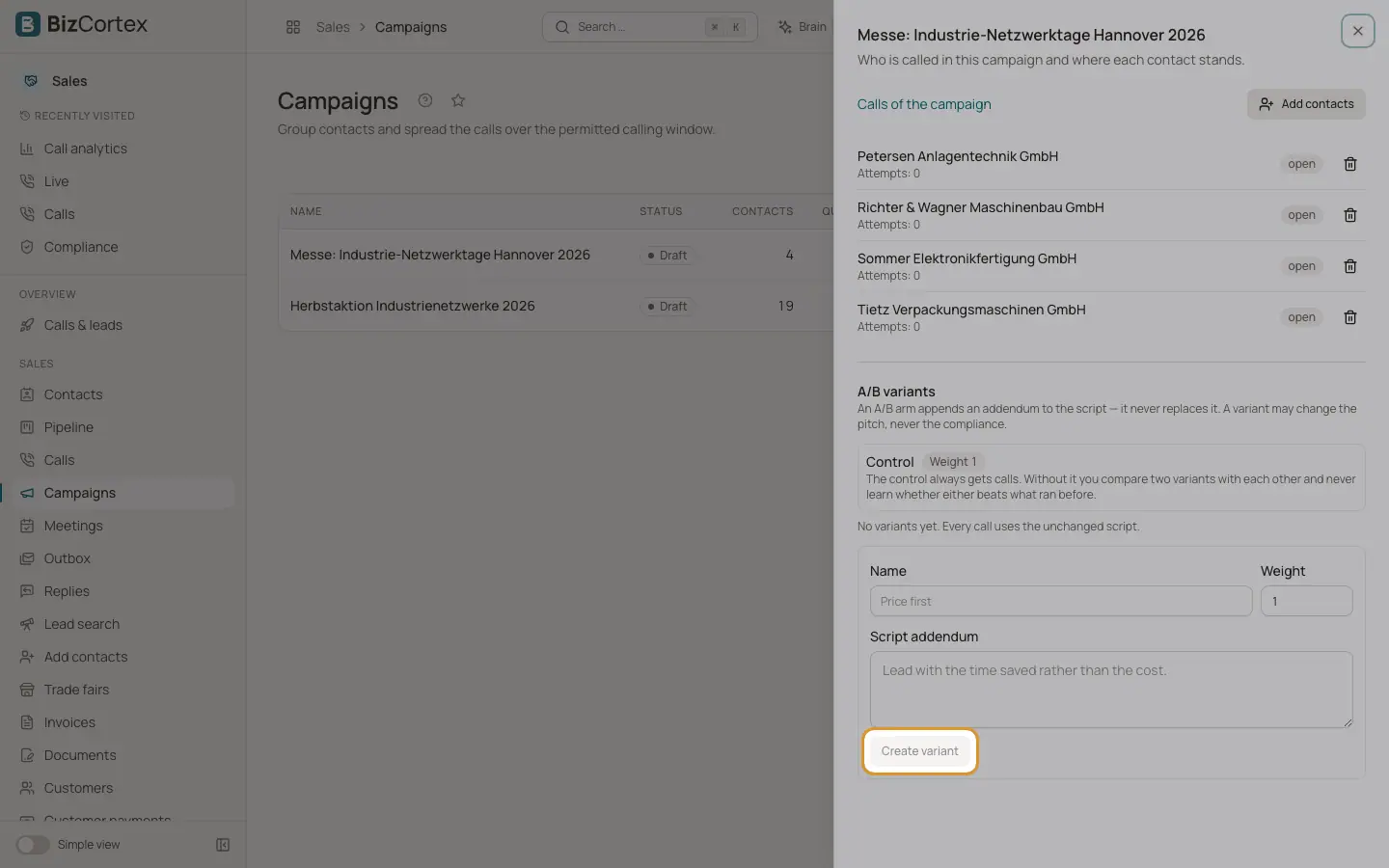Open the search box
This screenshot has height=868, width=1389.
(x=650, y=27)
